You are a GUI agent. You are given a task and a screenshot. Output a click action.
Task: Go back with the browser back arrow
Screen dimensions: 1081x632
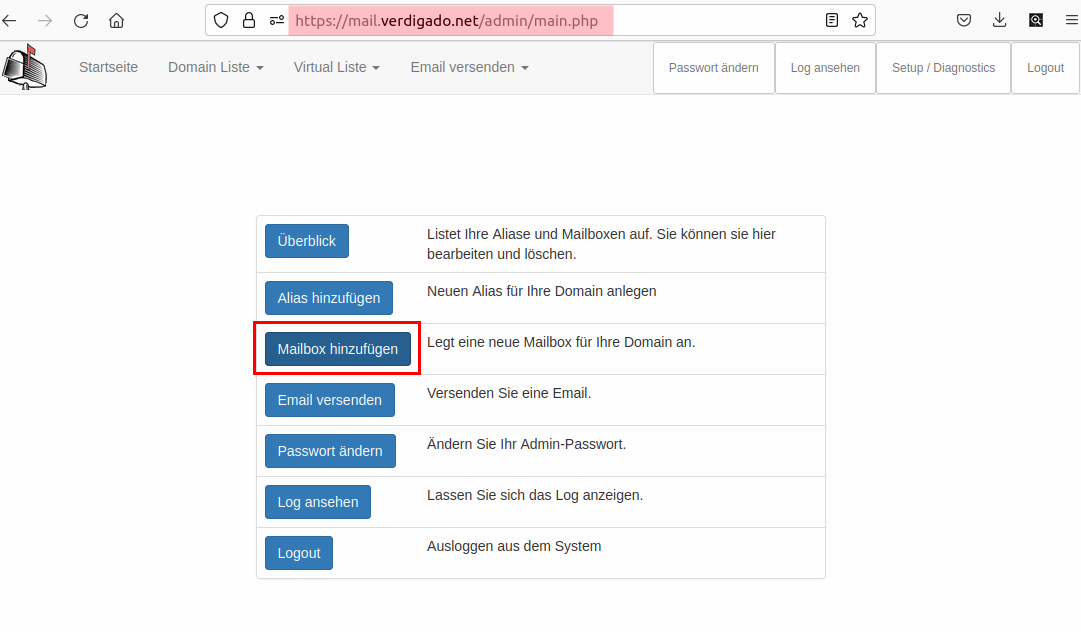[10, 21]
